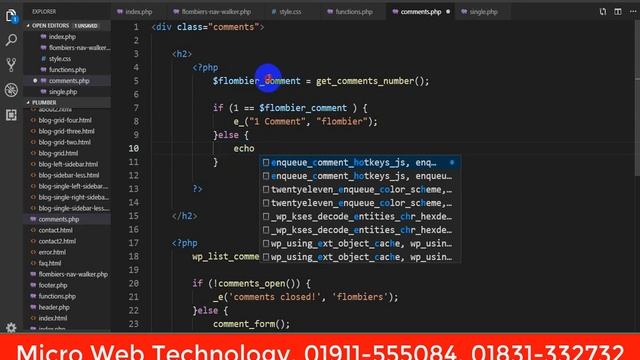Open the Search activity bar icon
640x360 pixels.
[11, 40]
